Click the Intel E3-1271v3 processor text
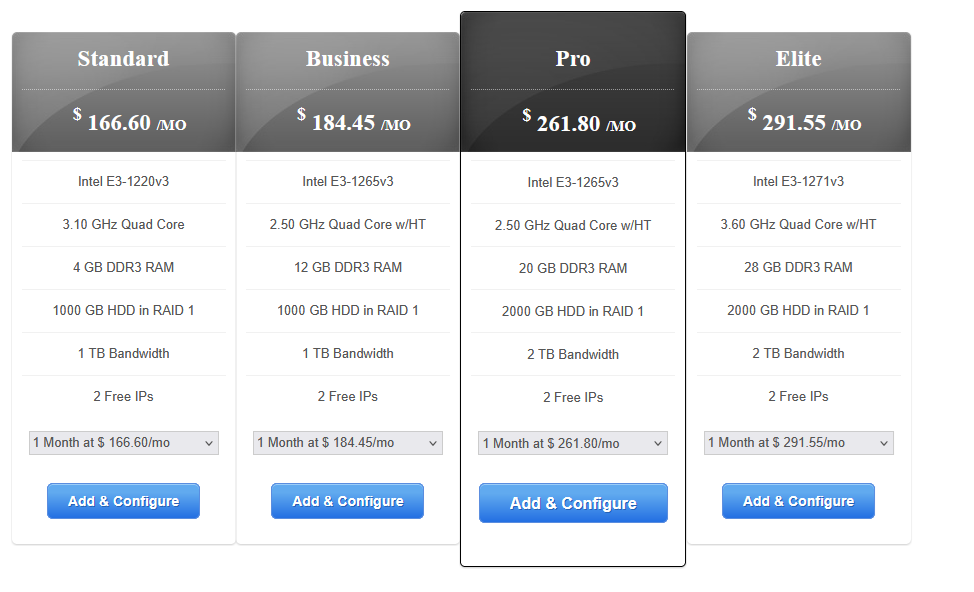 click(x=798, y=182)
